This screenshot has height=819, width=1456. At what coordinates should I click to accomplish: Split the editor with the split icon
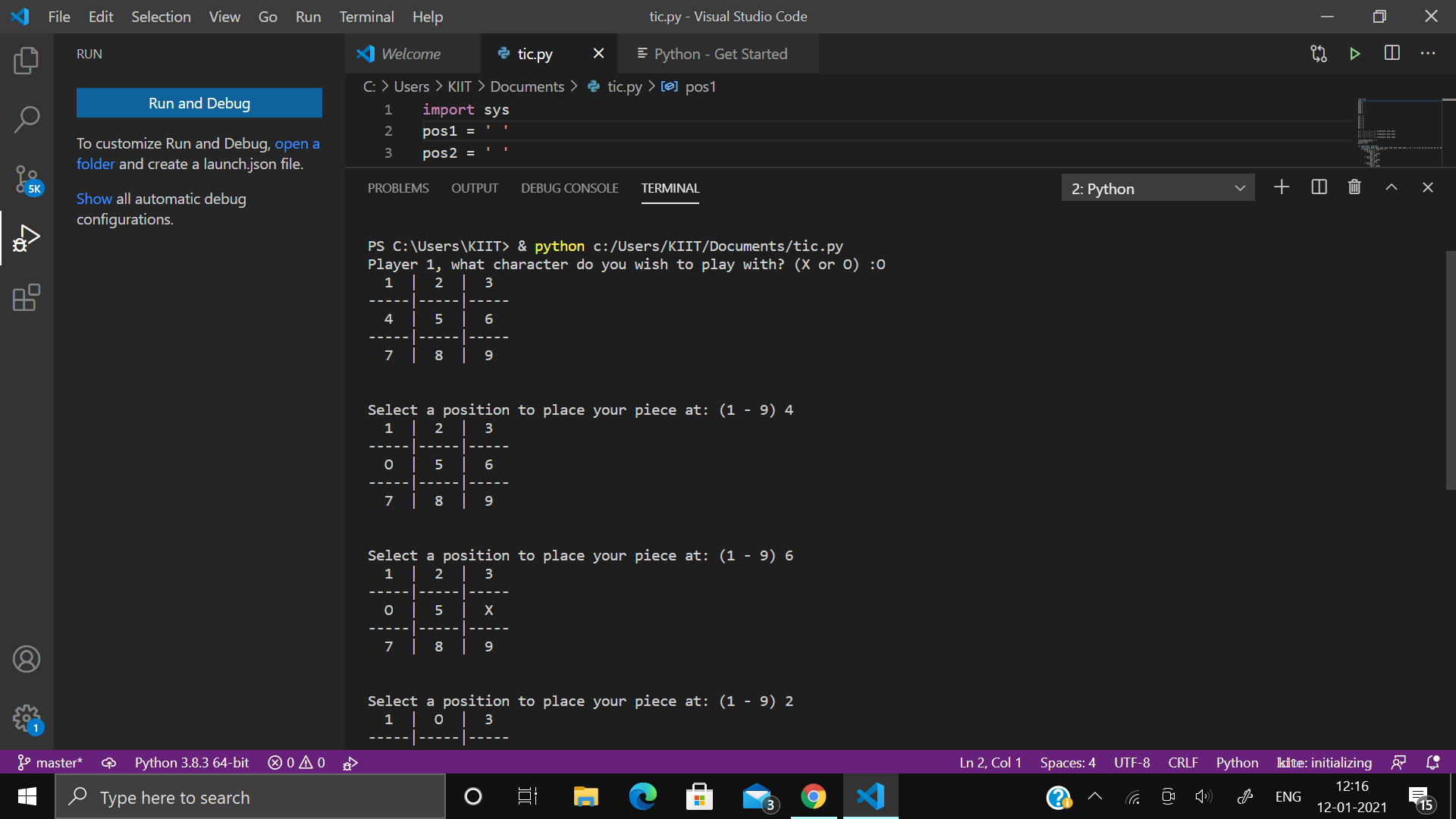tap(1392, 53)
